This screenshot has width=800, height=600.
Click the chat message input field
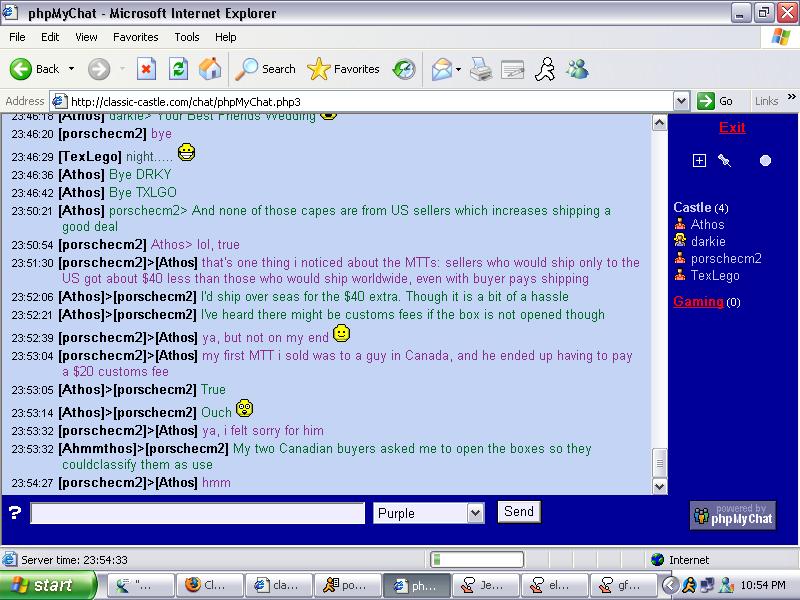pyautogui.click(x=198, y=513)
